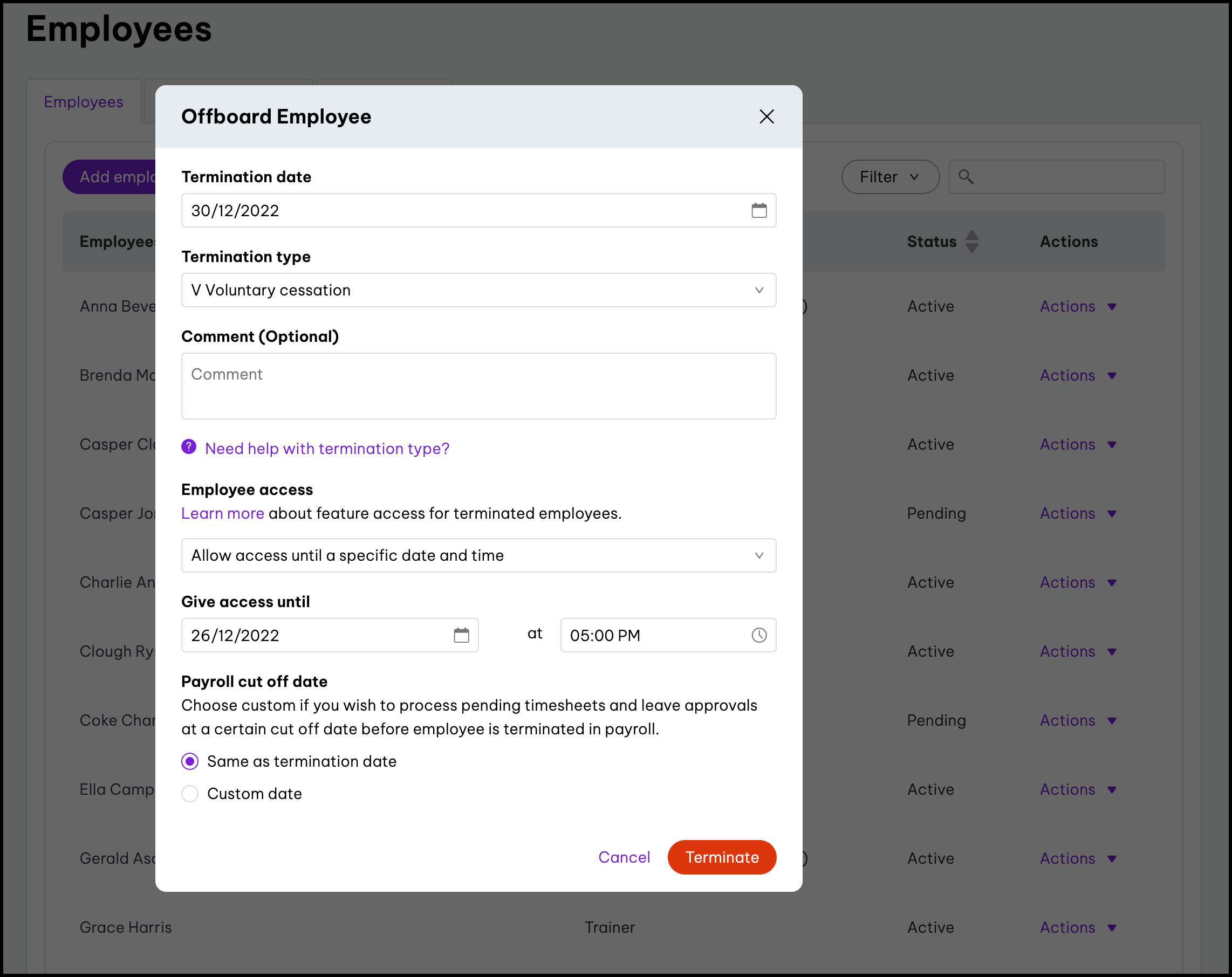Click Grace Harris employee name
Image resolution: width=1232 pixels, height=977 pixels.
click(x=126, y=927)
